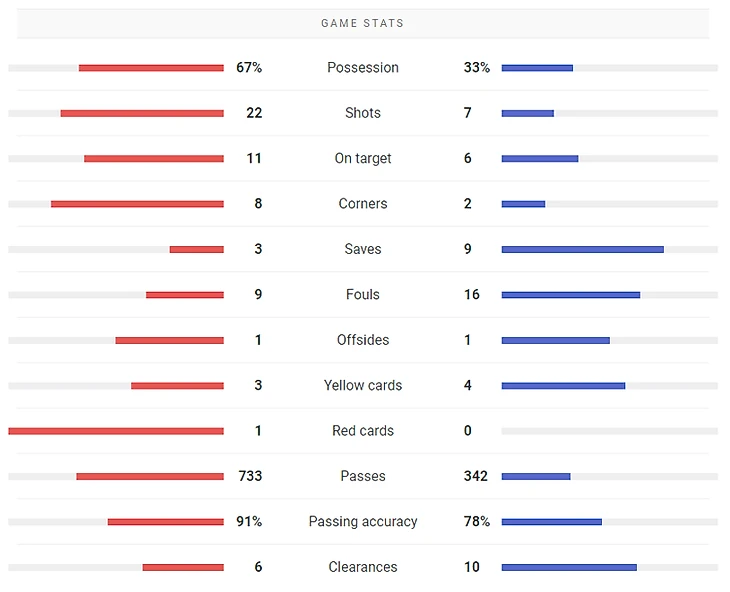Select the Passing accuracy label

click(363, 521)
